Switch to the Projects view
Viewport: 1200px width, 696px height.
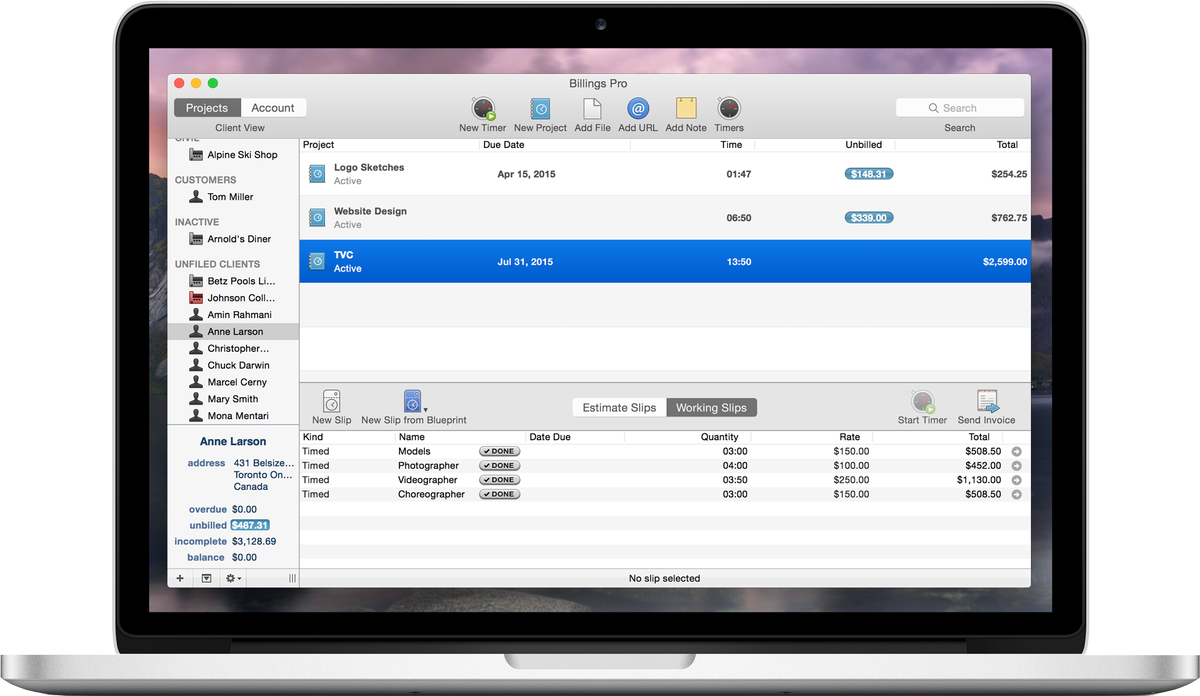click(207, 108)
